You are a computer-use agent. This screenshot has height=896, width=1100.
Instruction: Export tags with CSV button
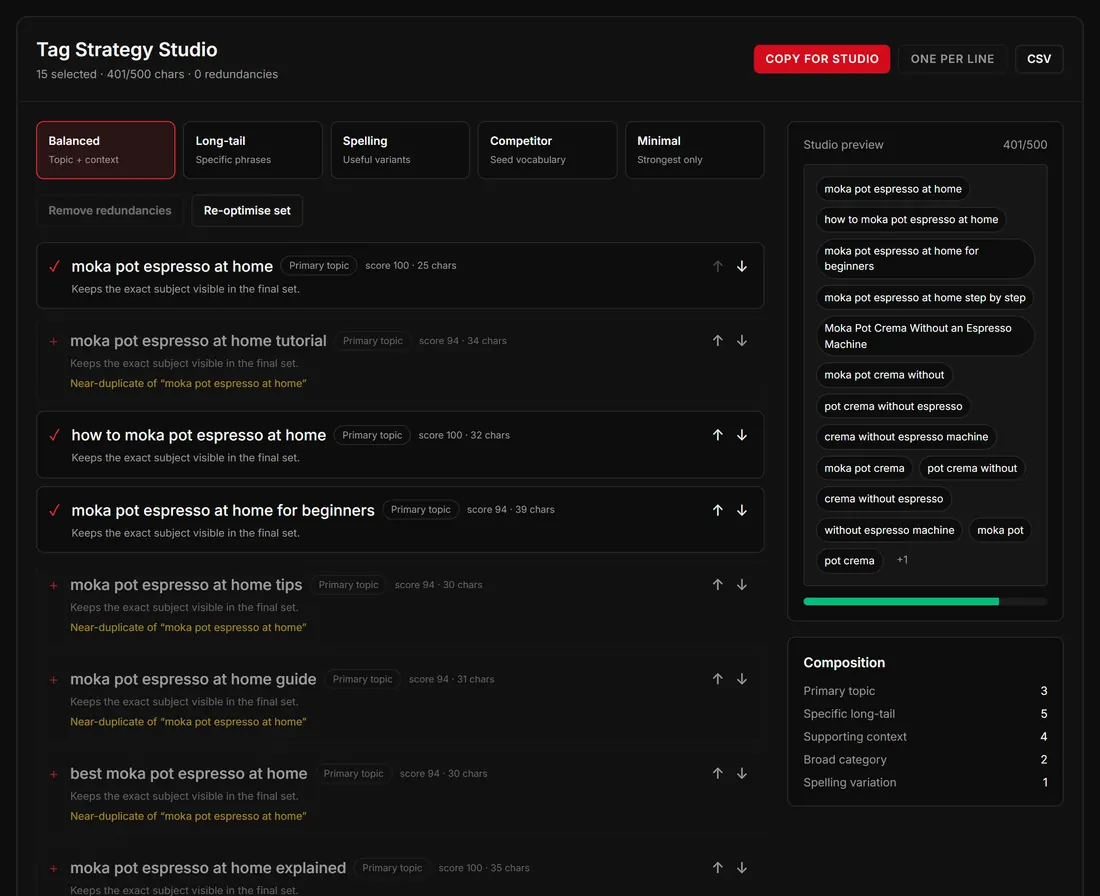coord(1039,59)
